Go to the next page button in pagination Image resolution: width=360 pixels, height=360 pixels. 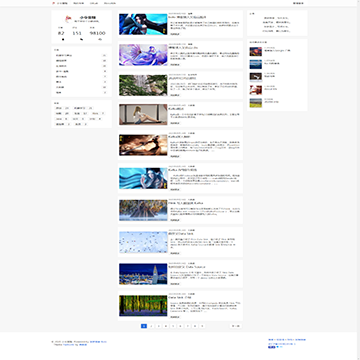[x=236, y=326]
